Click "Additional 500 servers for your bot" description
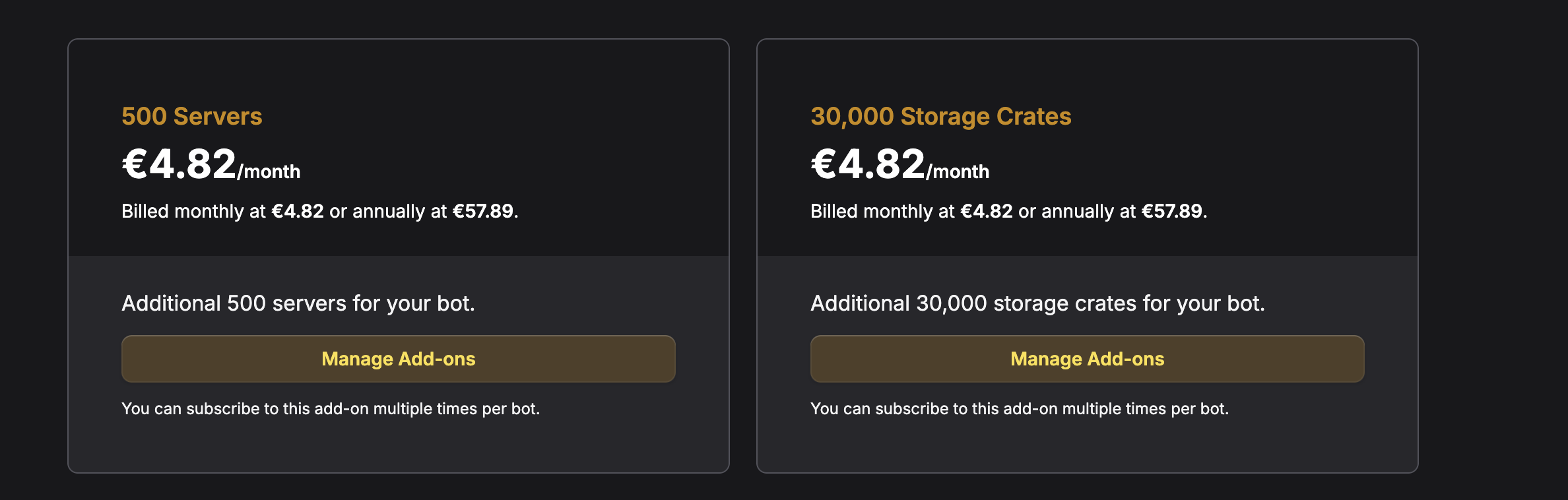The image size is (1568, 500). [298, 303]
